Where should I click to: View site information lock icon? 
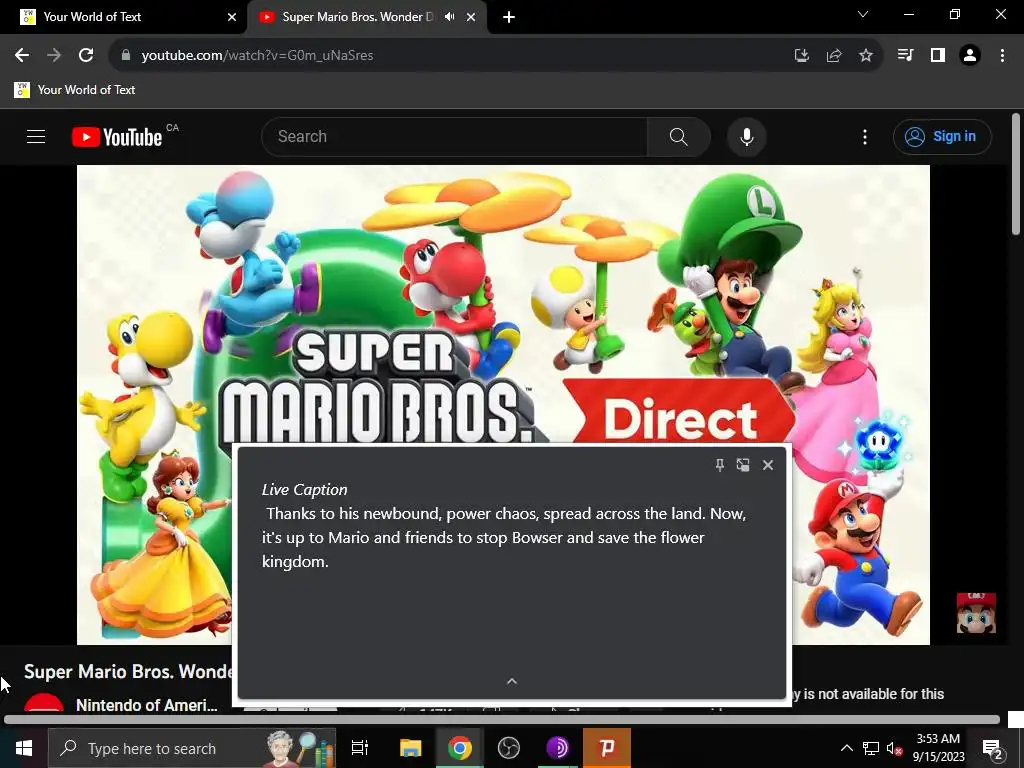(126, 56)
